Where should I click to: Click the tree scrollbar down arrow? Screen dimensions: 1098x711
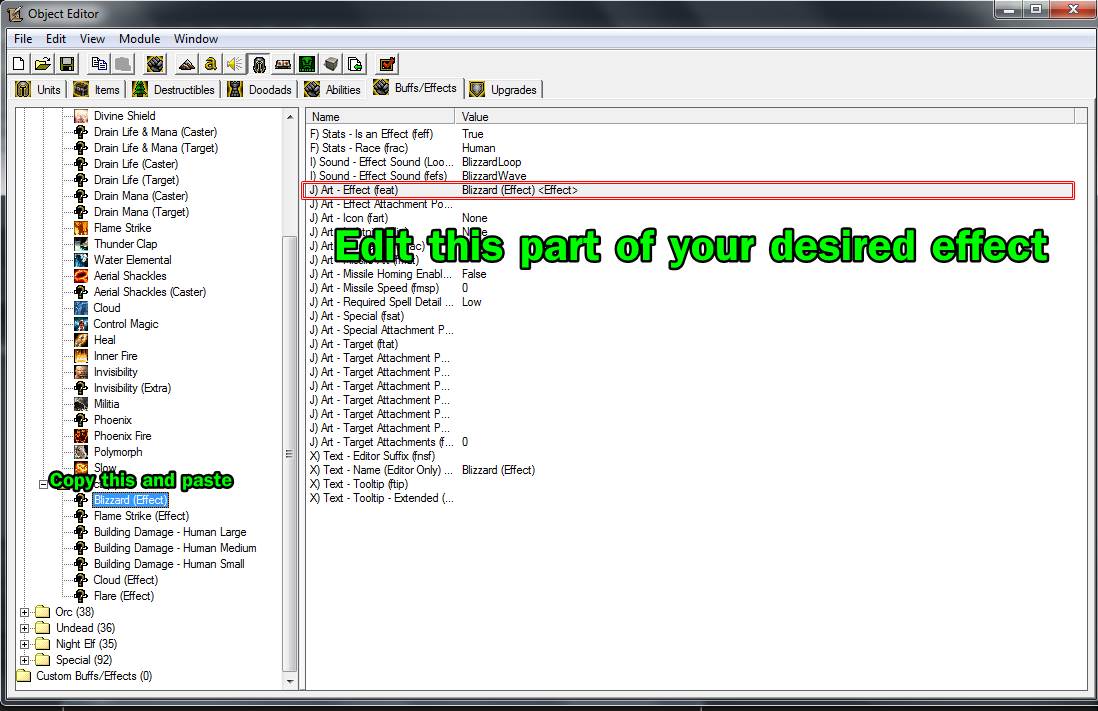tap(290, 682)
